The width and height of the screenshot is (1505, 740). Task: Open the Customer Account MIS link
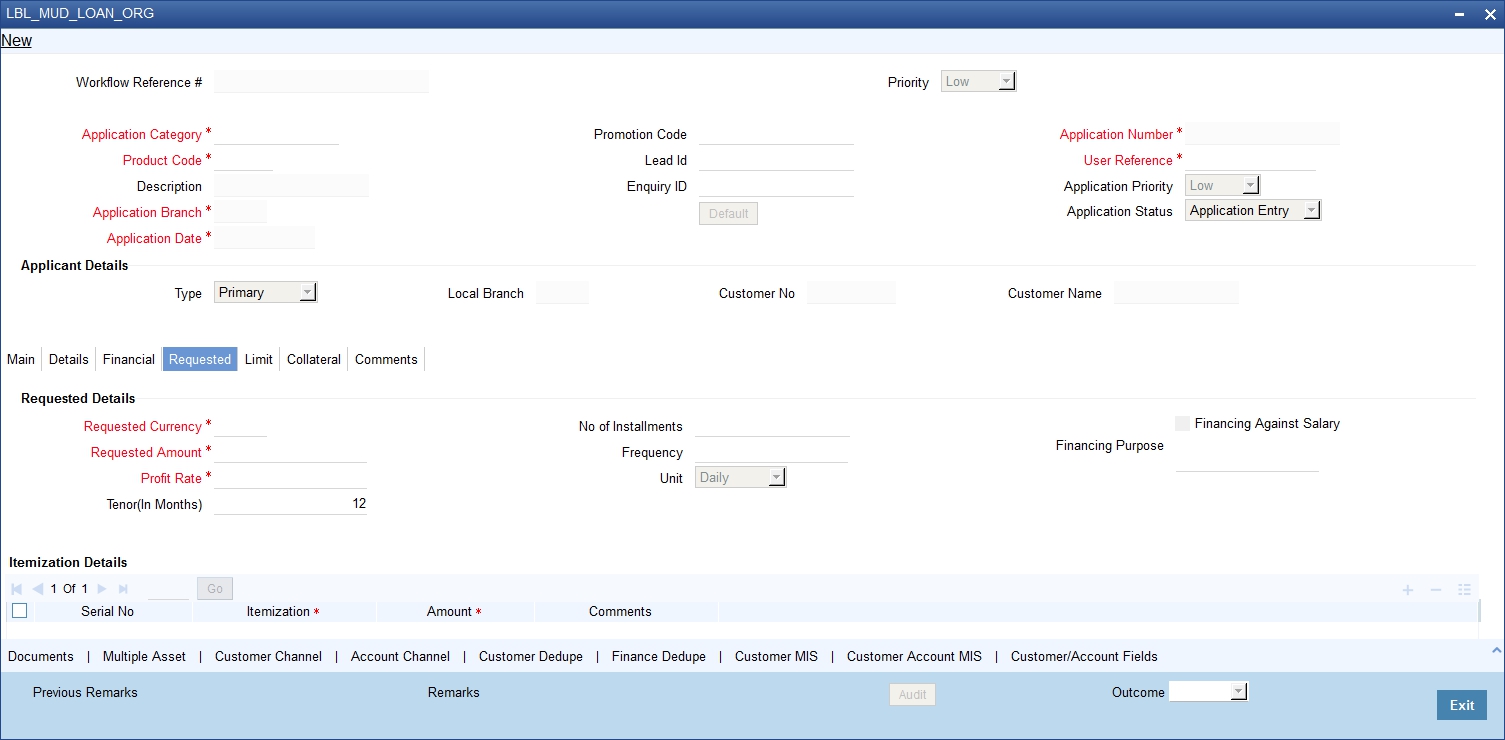[x=914, y=657]
